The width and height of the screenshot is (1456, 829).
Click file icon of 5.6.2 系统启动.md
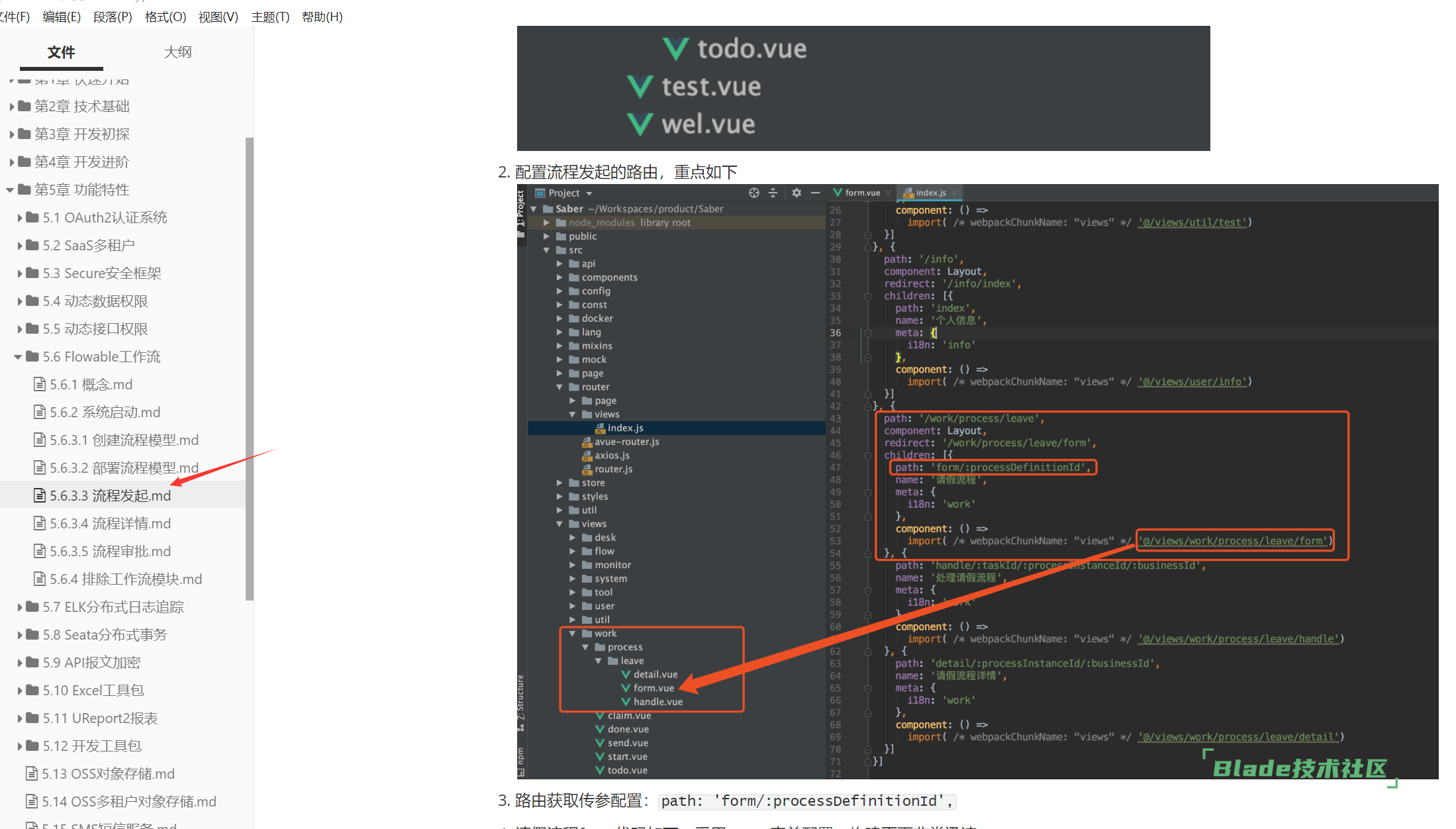pos(40,412)
